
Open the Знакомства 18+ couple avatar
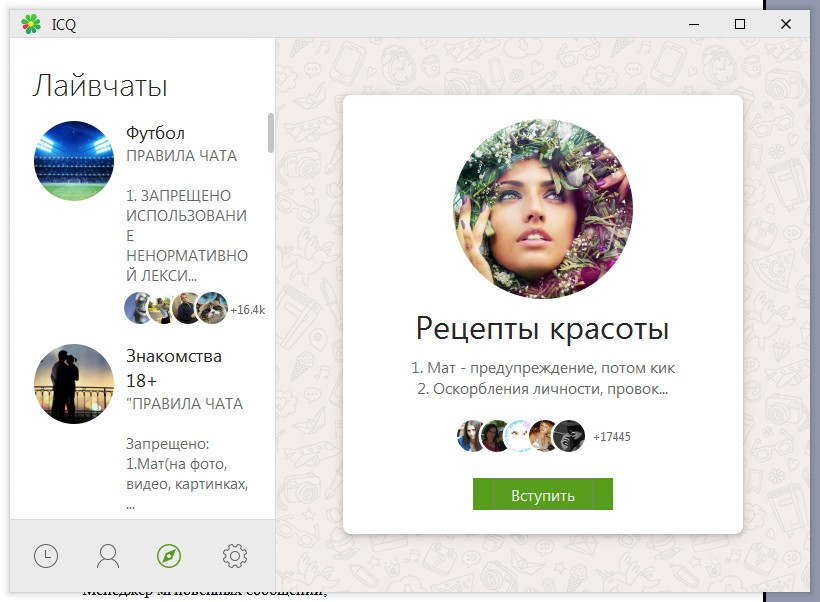pos(74,384)
